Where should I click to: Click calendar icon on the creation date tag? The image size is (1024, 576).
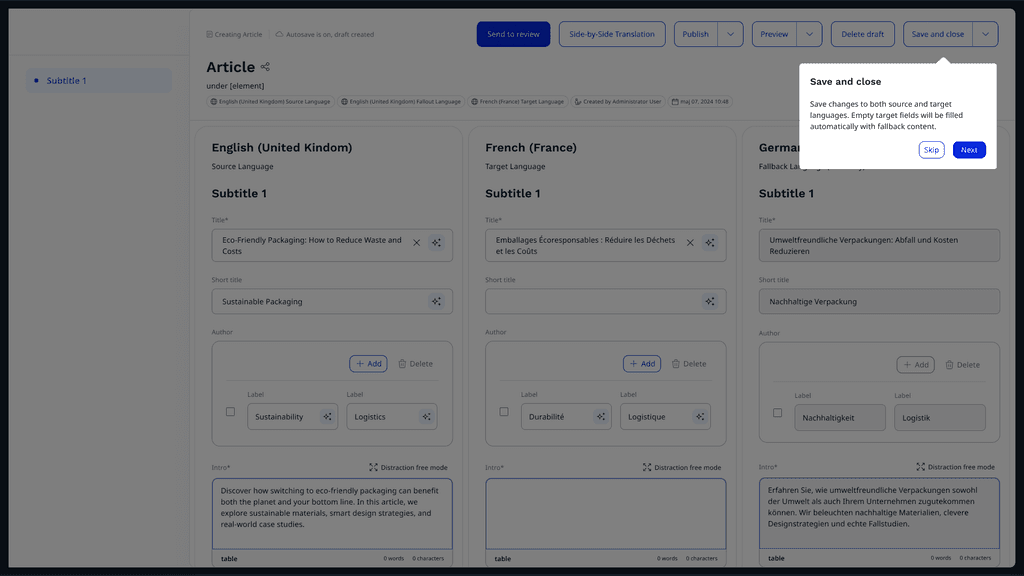[x=675, y=102]
